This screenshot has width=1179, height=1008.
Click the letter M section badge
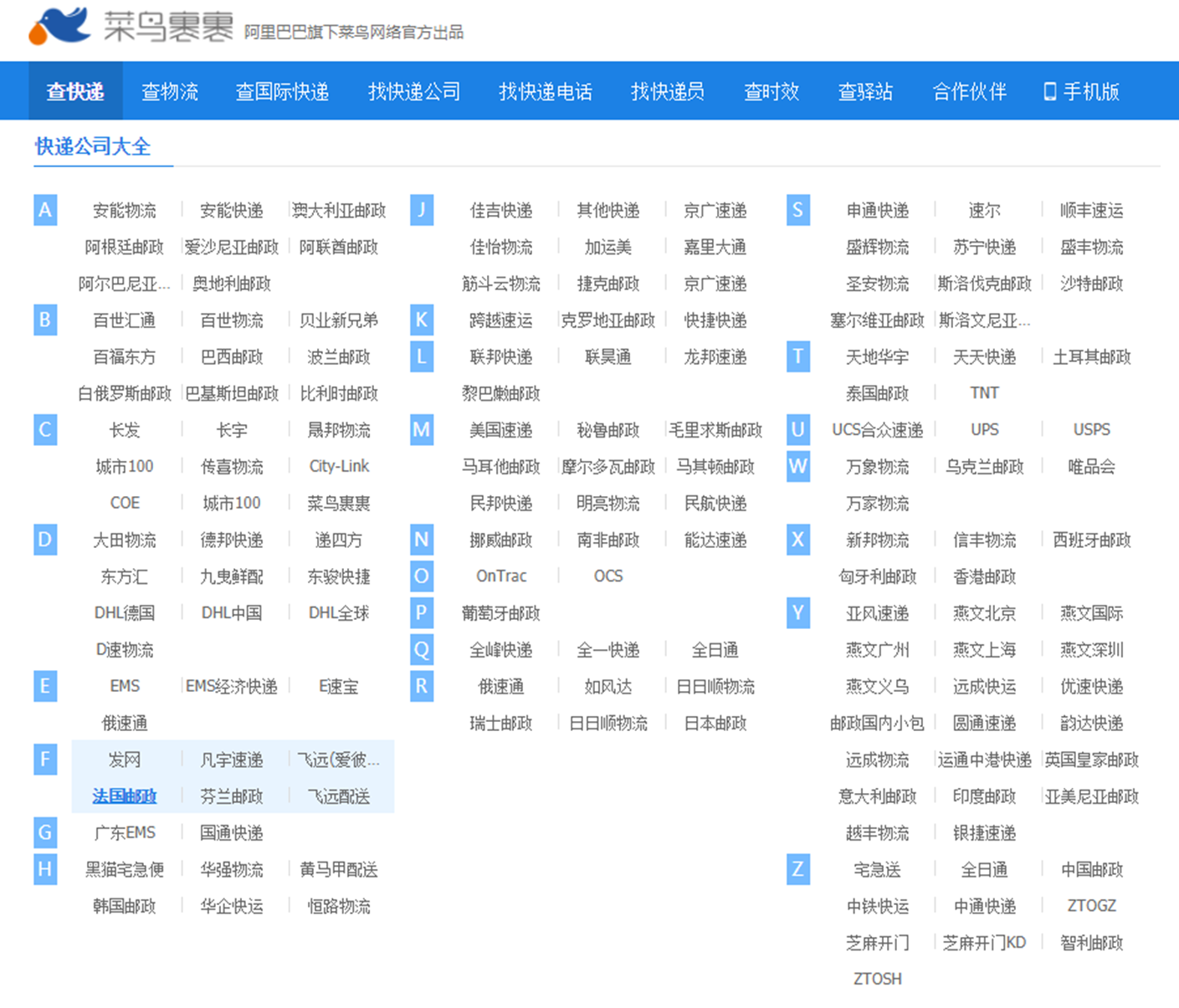(x=421, y=430)
